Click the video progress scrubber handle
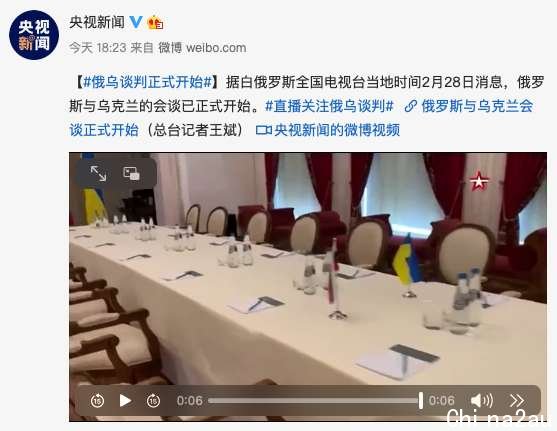This screenshot has height=431, width=557. 421,400
